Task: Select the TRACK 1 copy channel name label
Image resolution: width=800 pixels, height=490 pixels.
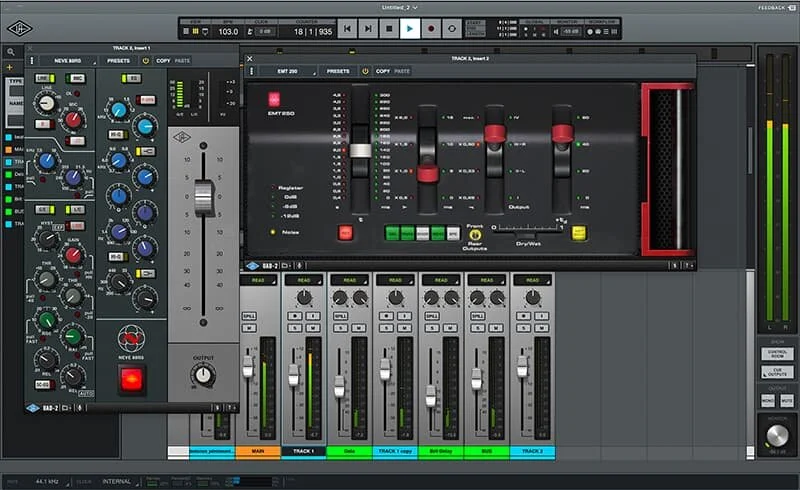Action: pyautogui.click(x=395, y=451)
